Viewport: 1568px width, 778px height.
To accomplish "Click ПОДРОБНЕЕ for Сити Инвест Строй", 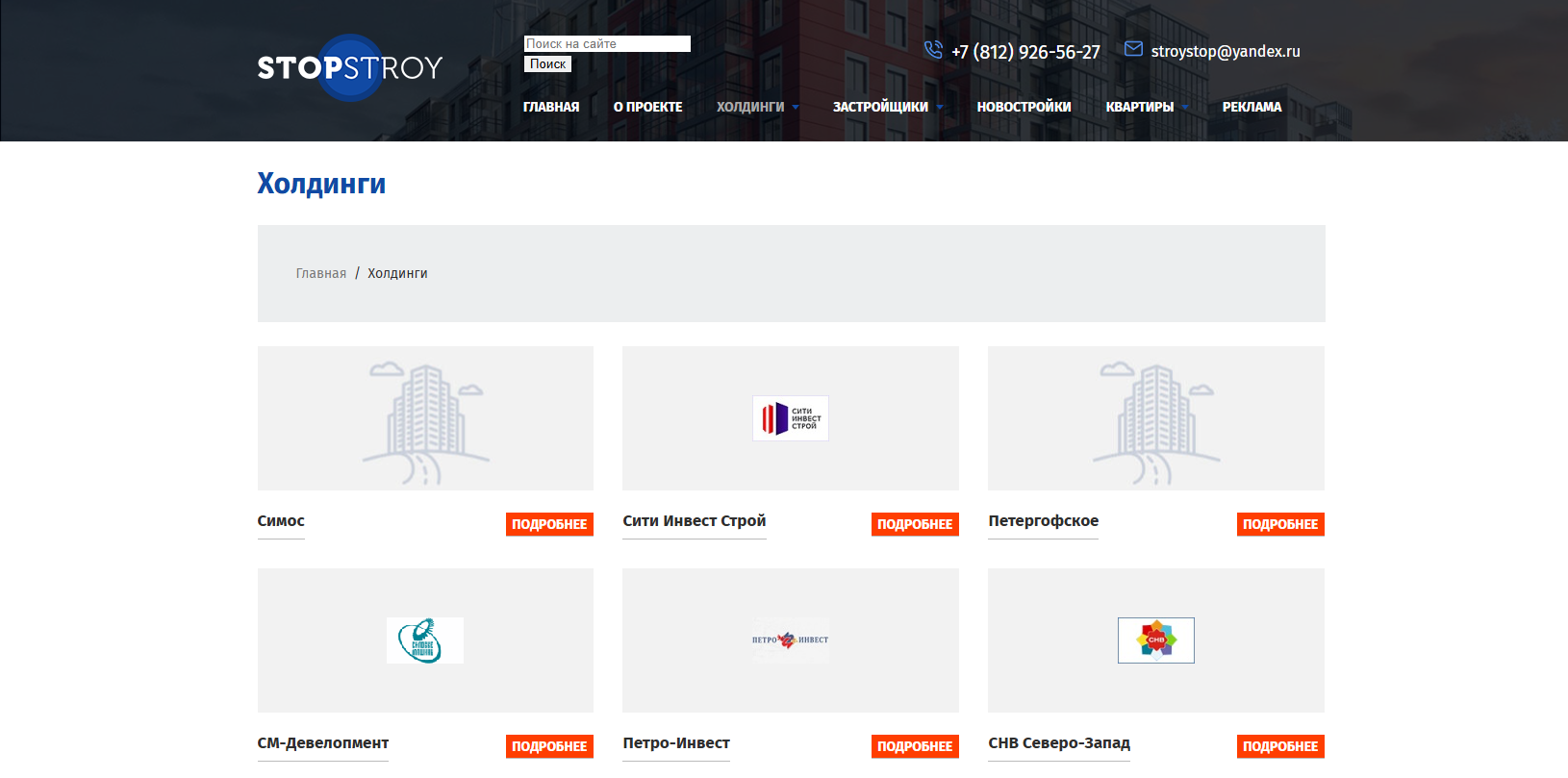I will pos(915,524).
